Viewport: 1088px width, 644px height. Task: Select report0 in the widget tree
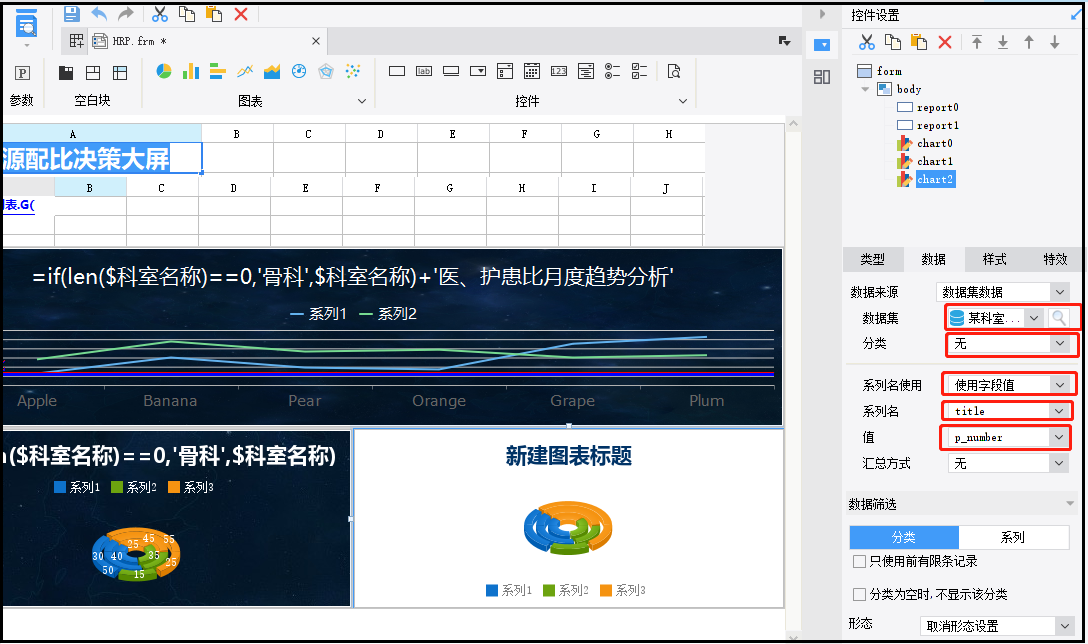(x=937, y=108)
